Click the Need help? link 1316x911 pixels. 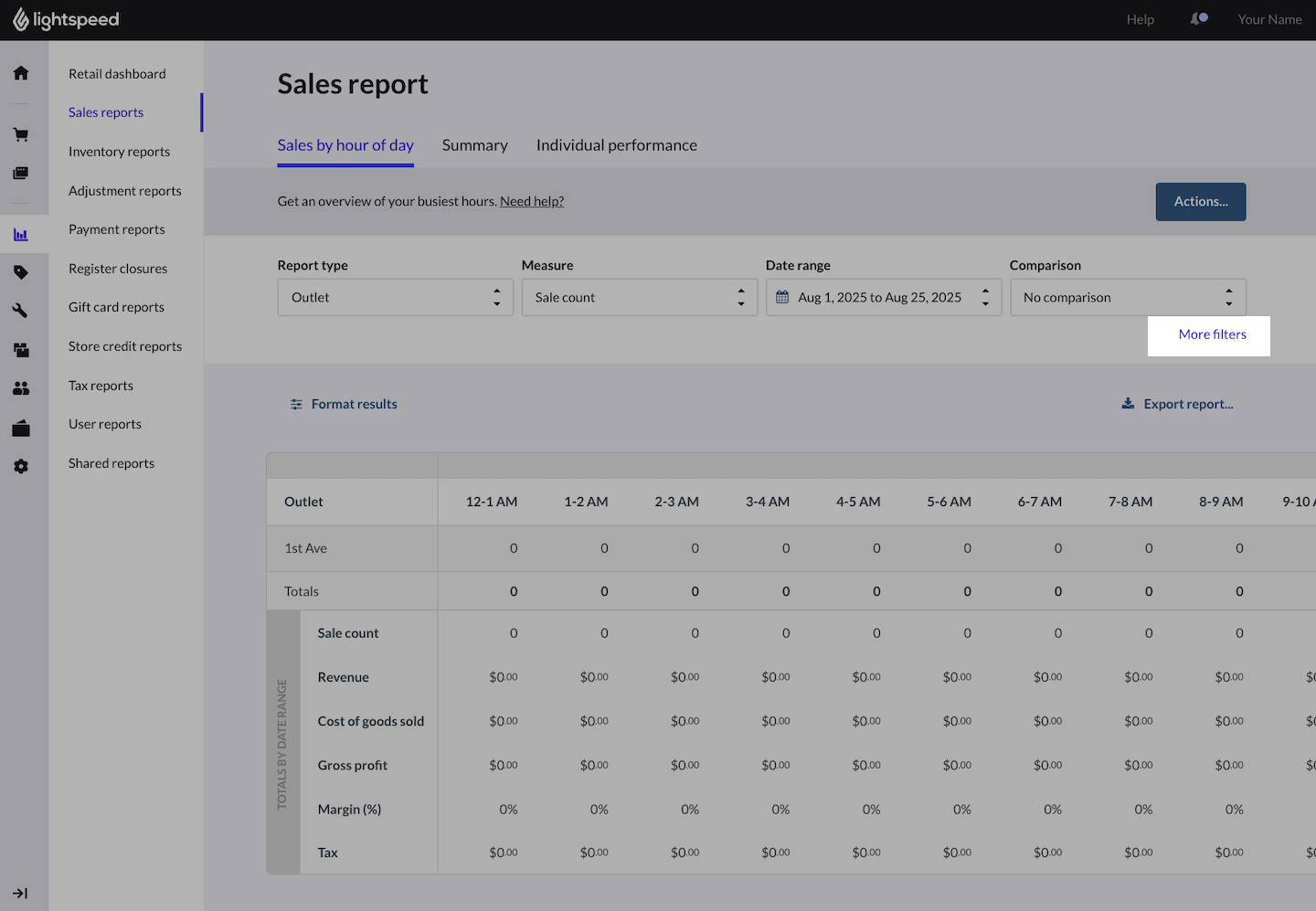click(532, 201)
